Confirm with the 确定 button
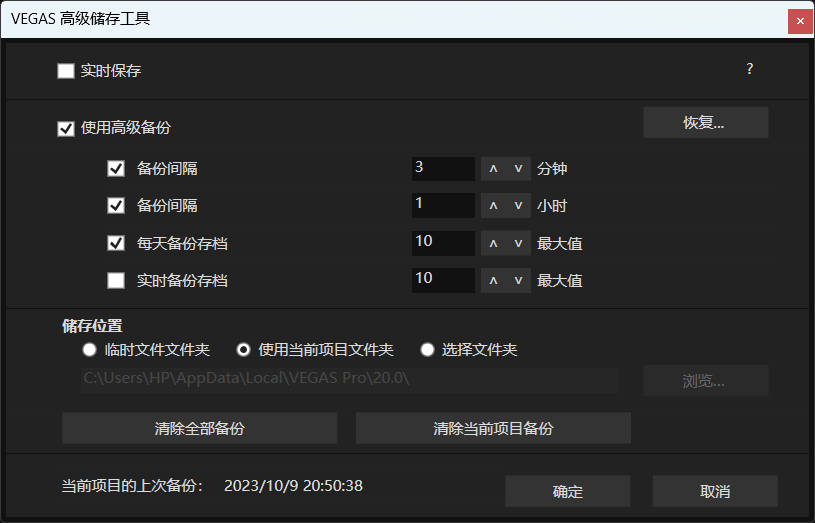The image size is (815, 523). 568,491
